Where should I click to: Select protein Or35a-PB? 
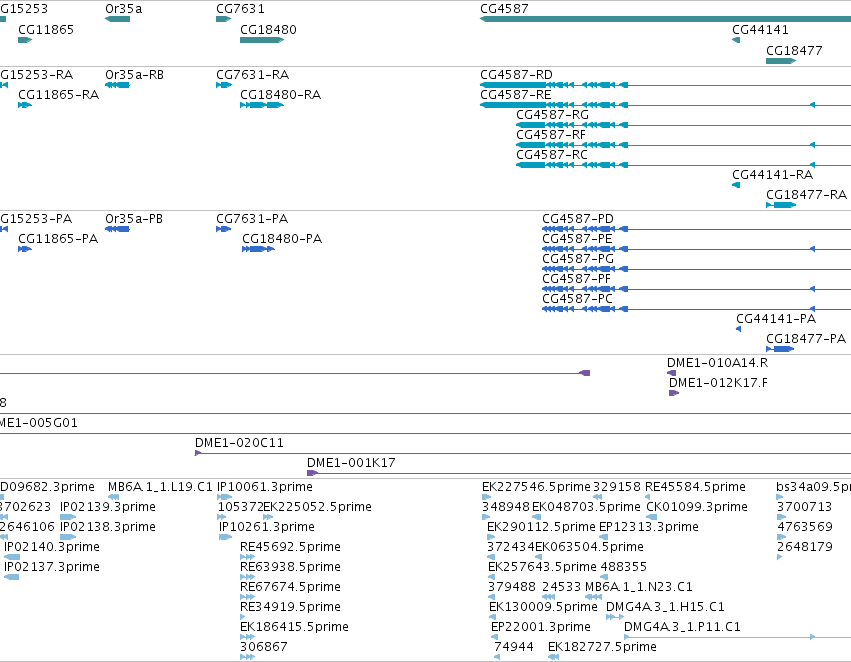tap(117, 229)
